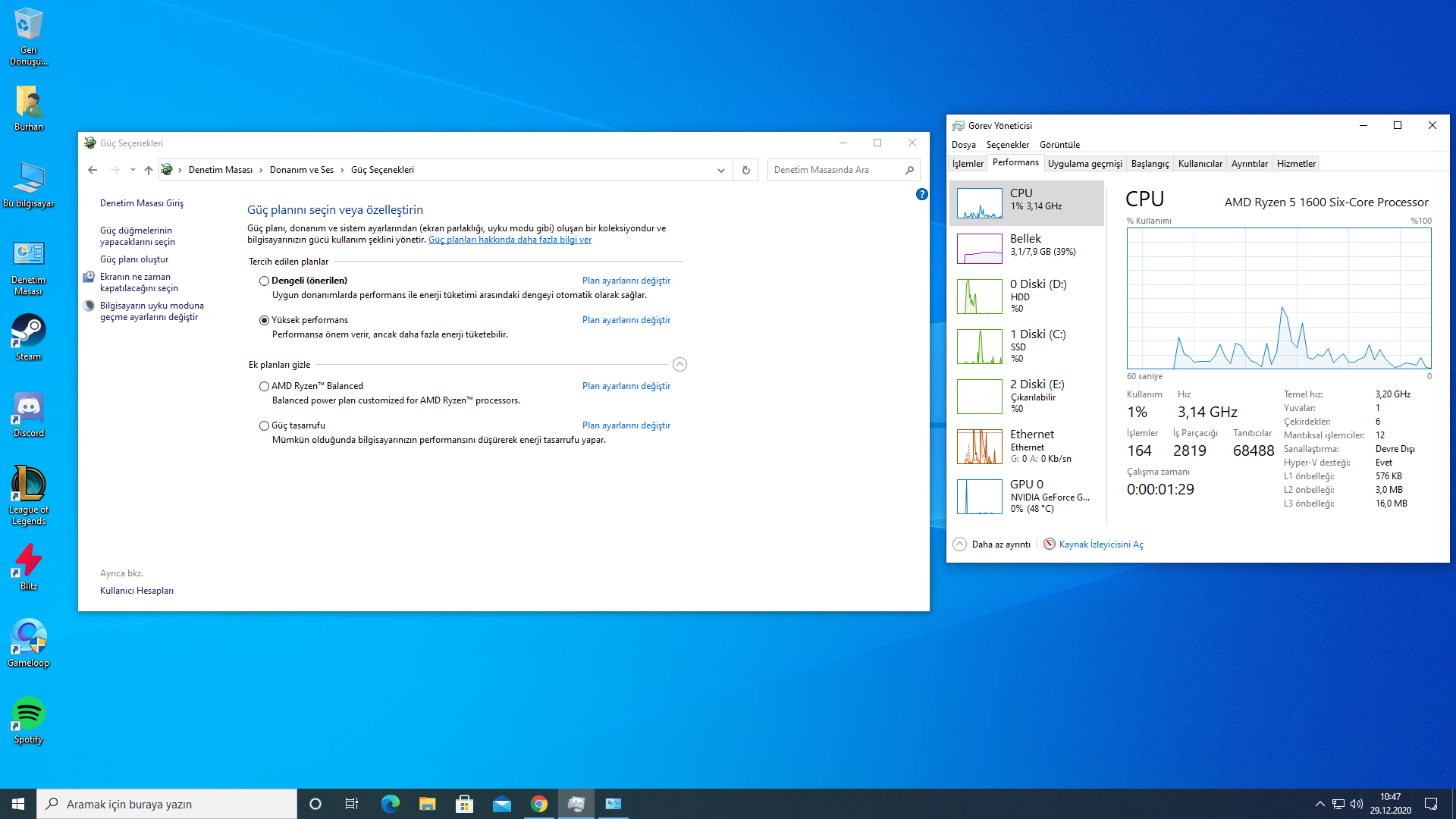1456x819 pixels.
Task: Collapse Task Manager with Daha az ayrıntı
Action: [x=992, y=544]
